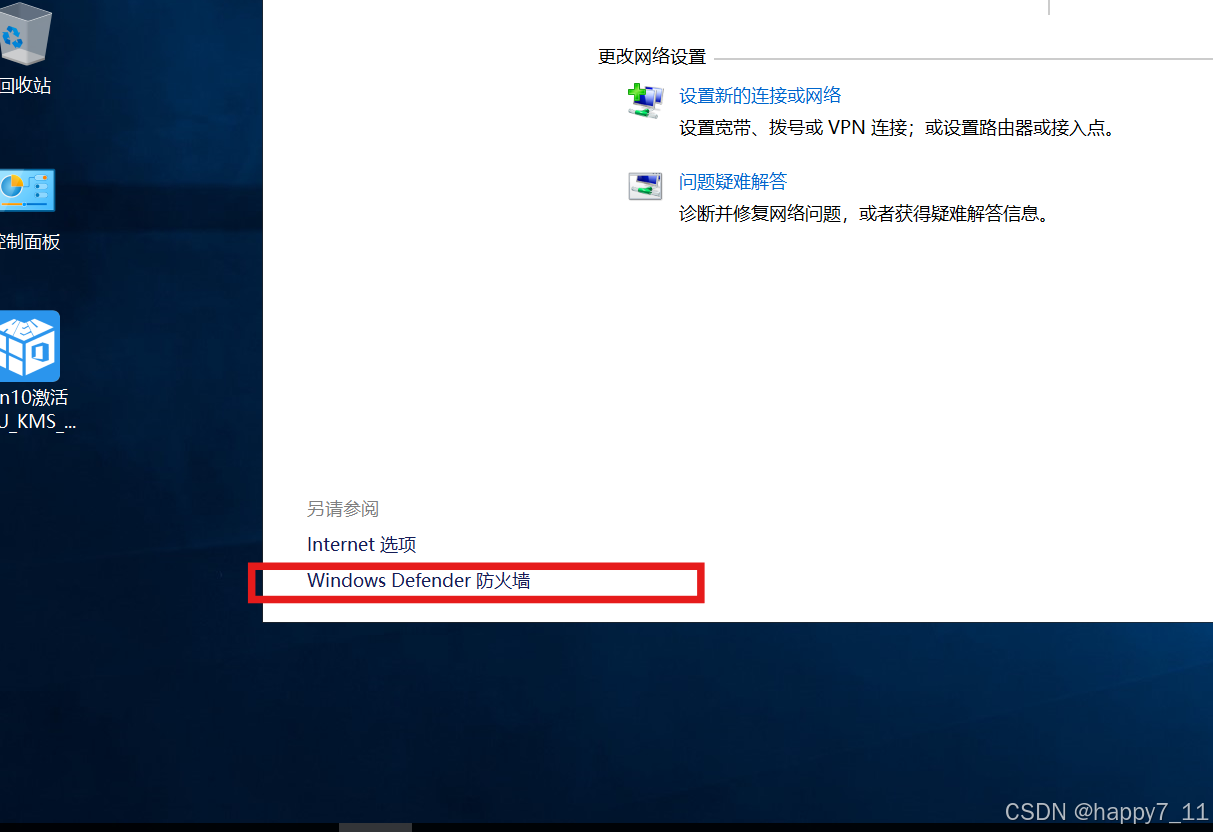1213x832 pixels.
Task: Open Windows Defender 防火墙 link
Action: [x=418, y=580]
